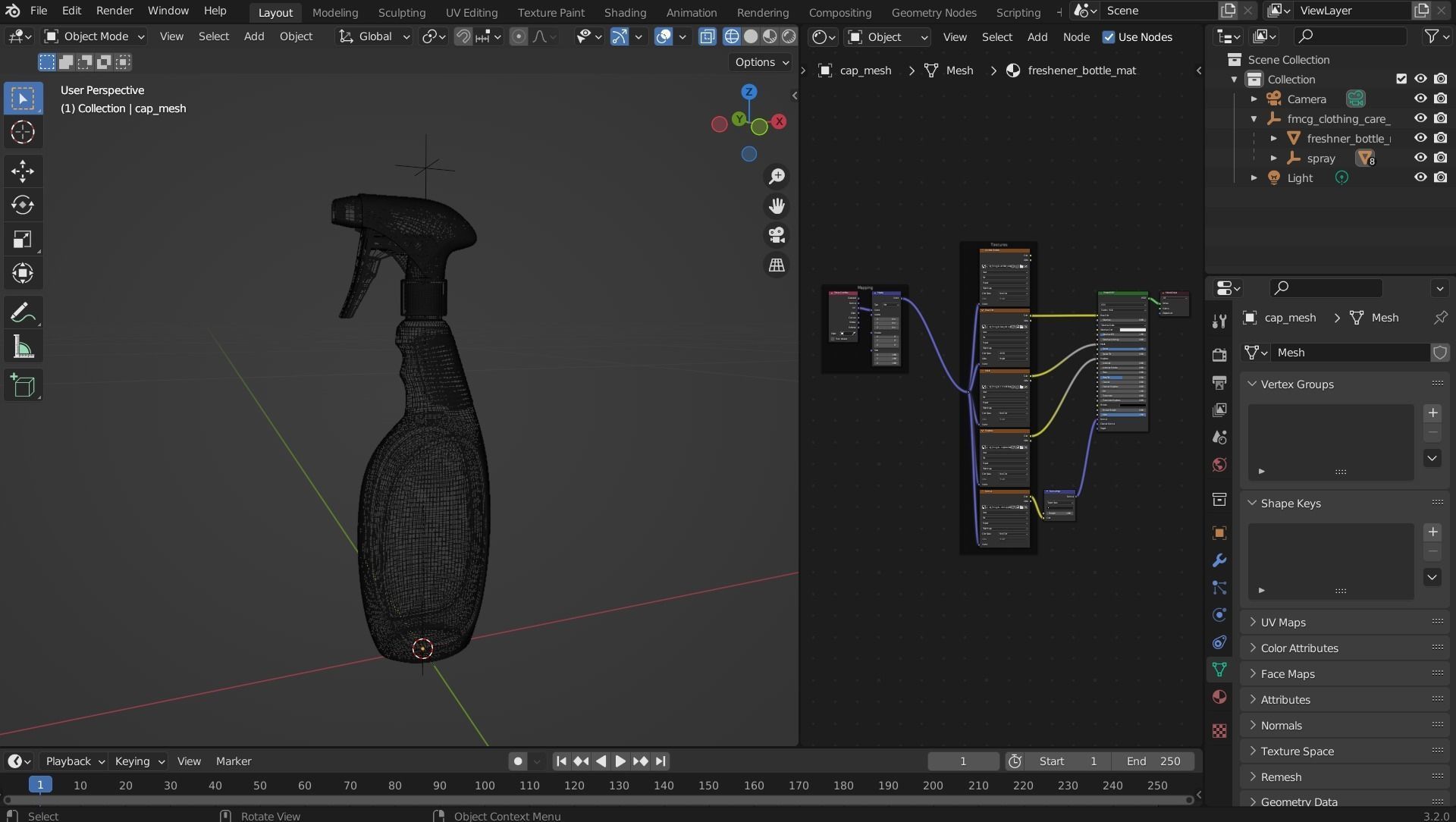This screenshot has width=1456, height=822.
Task: Toggle camera view icon in viewport
Action: (777, 236)
